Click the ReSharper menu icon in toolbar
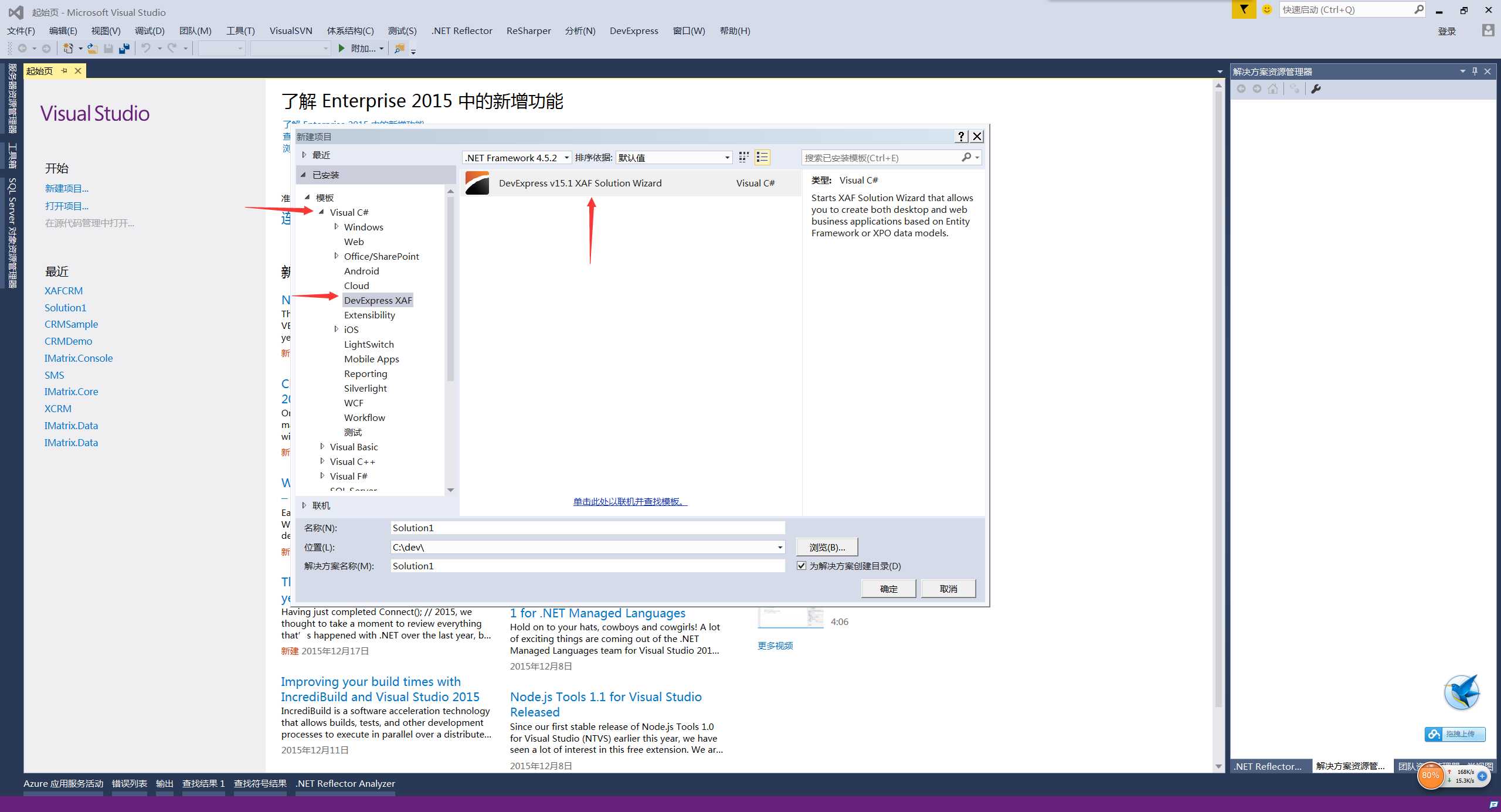 coord(531,31)
